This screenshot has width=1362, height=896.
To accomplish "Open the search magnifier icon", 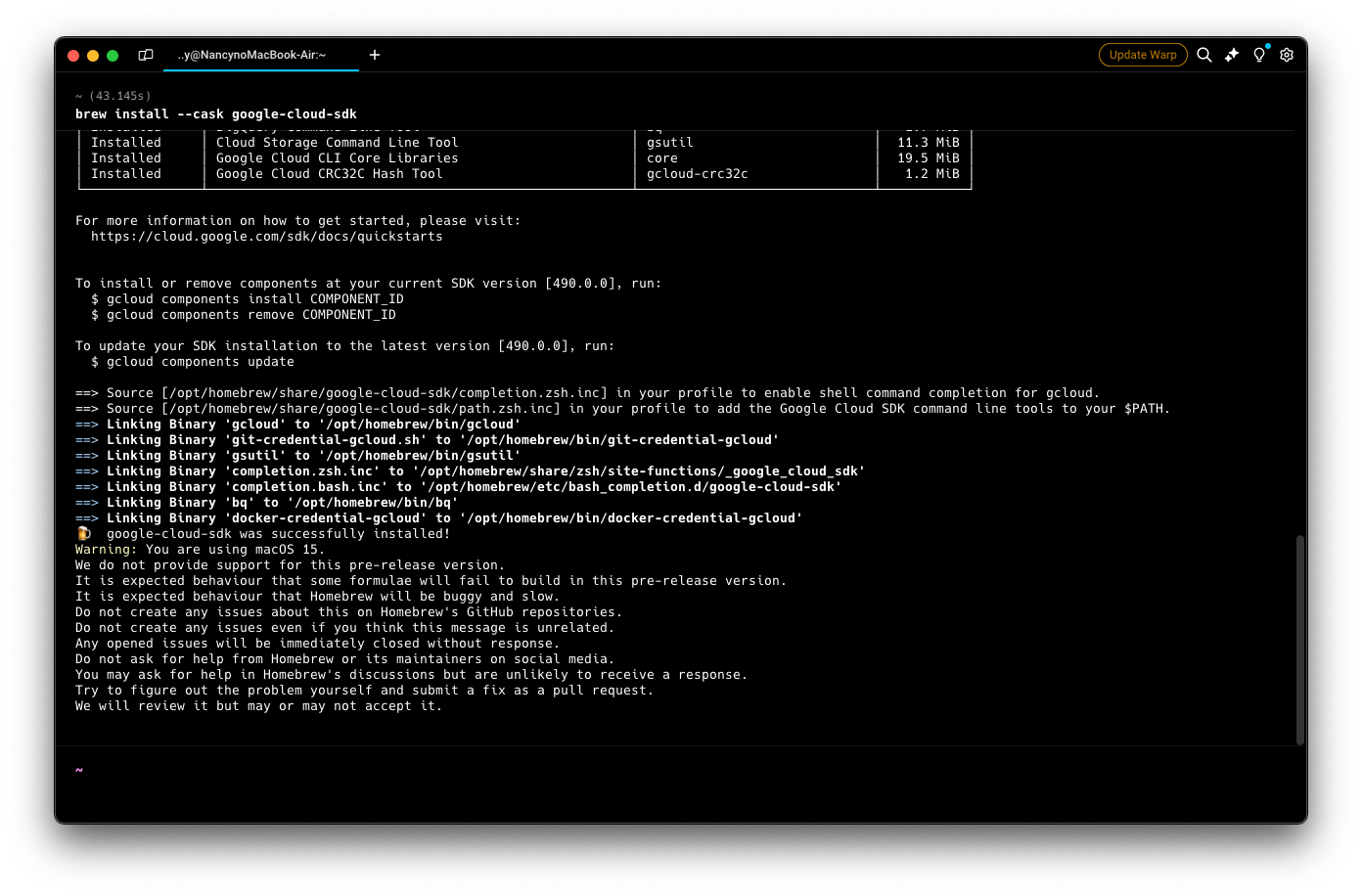I will click(x=1204, y=55).
